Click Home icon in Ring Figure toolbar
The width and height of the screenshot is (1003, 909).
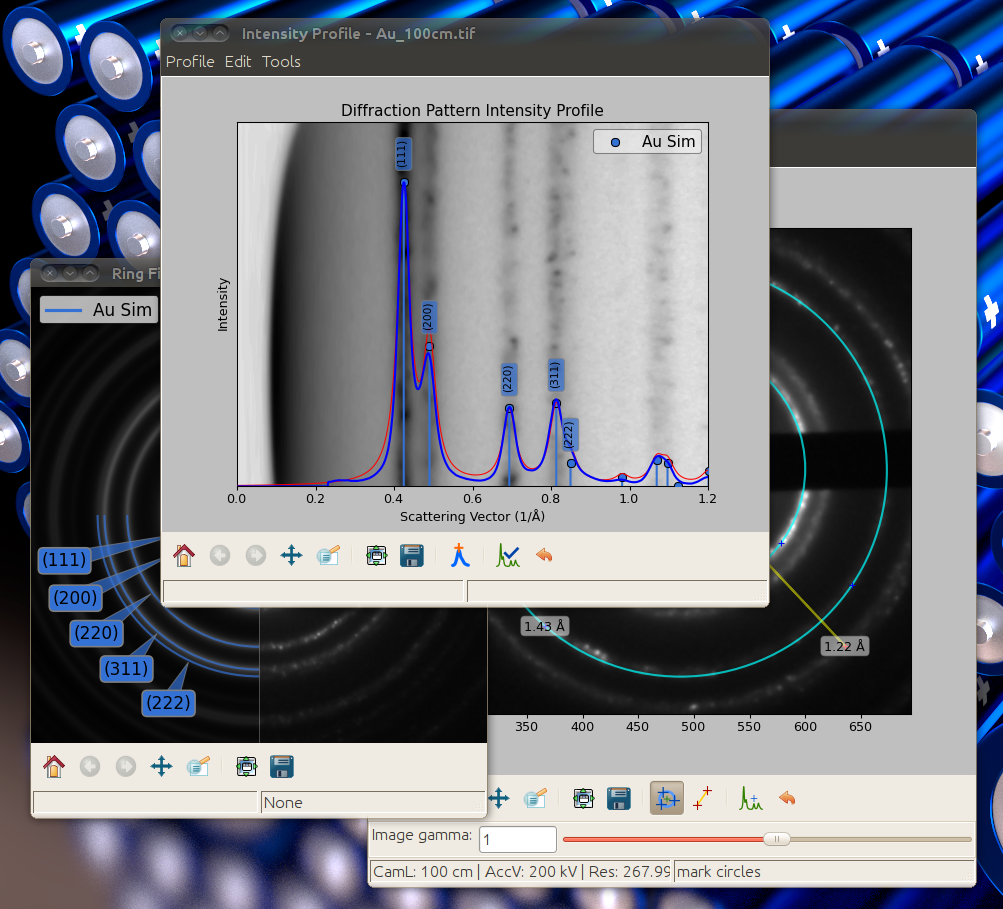pyautogui.click(x=54, y=766)
